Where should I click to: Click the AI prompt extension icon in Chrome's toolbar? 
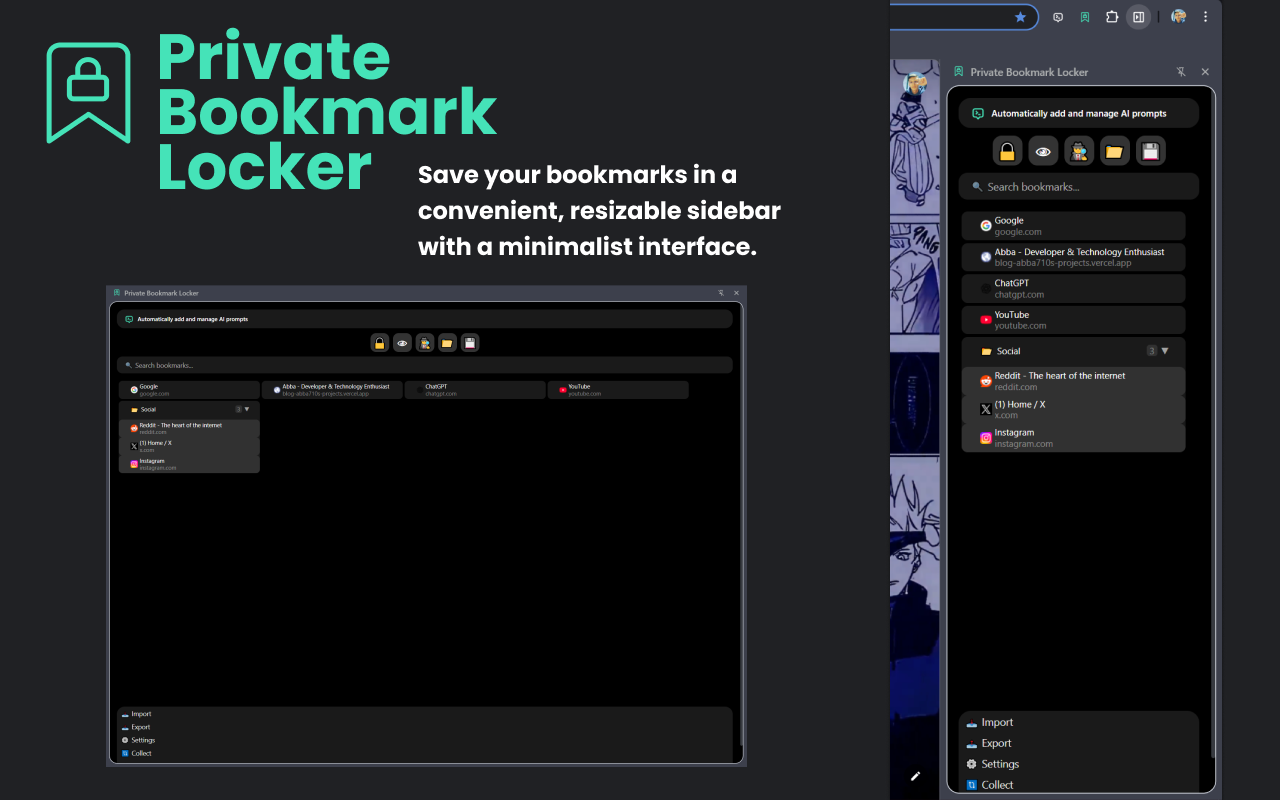[1058, 17]
